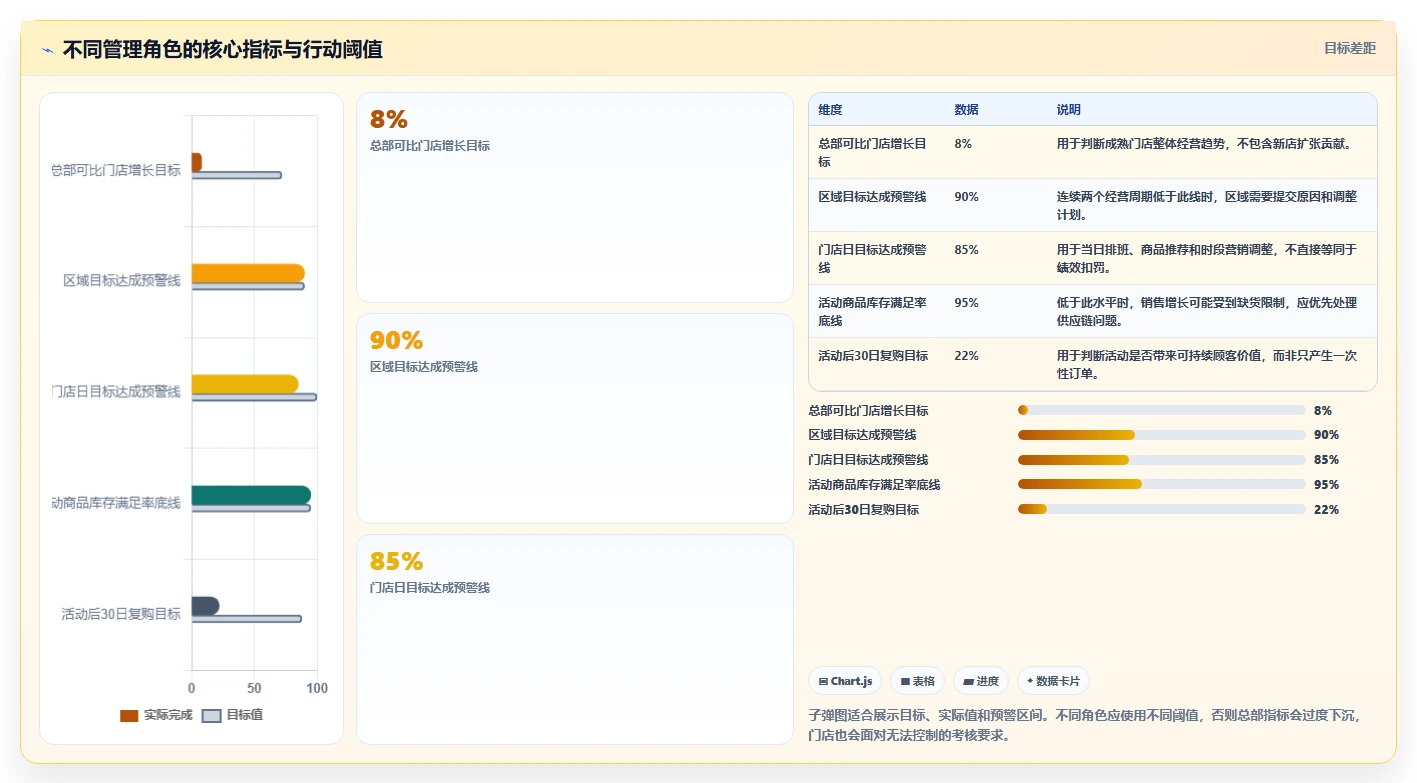This screenshot has height=783, width=1417.
Task: Click the footer note starting 子弹图适合展示目标
Action: click(1084, 725)
